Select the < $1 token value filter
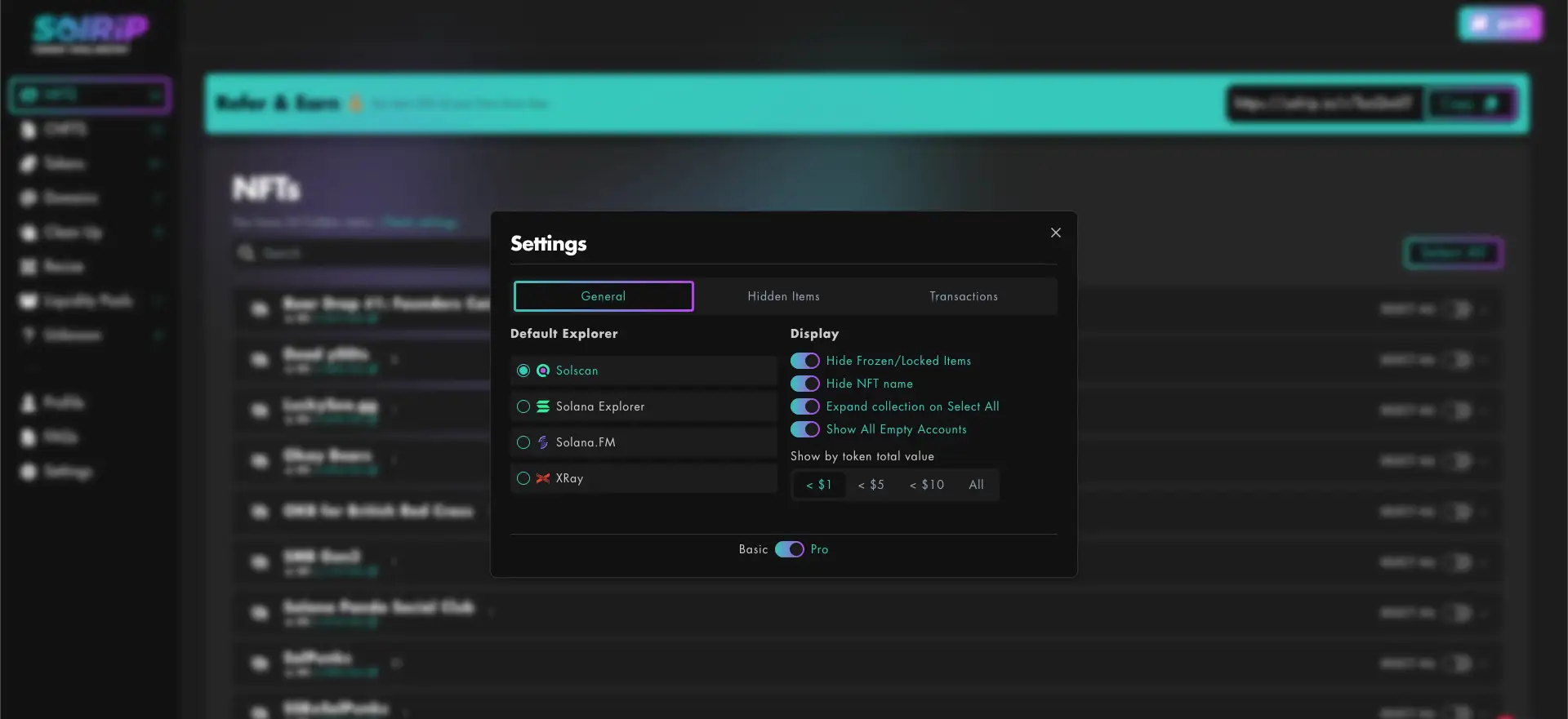The height and width of the screenshot is (719, 1568). click(x=819, y=485)
